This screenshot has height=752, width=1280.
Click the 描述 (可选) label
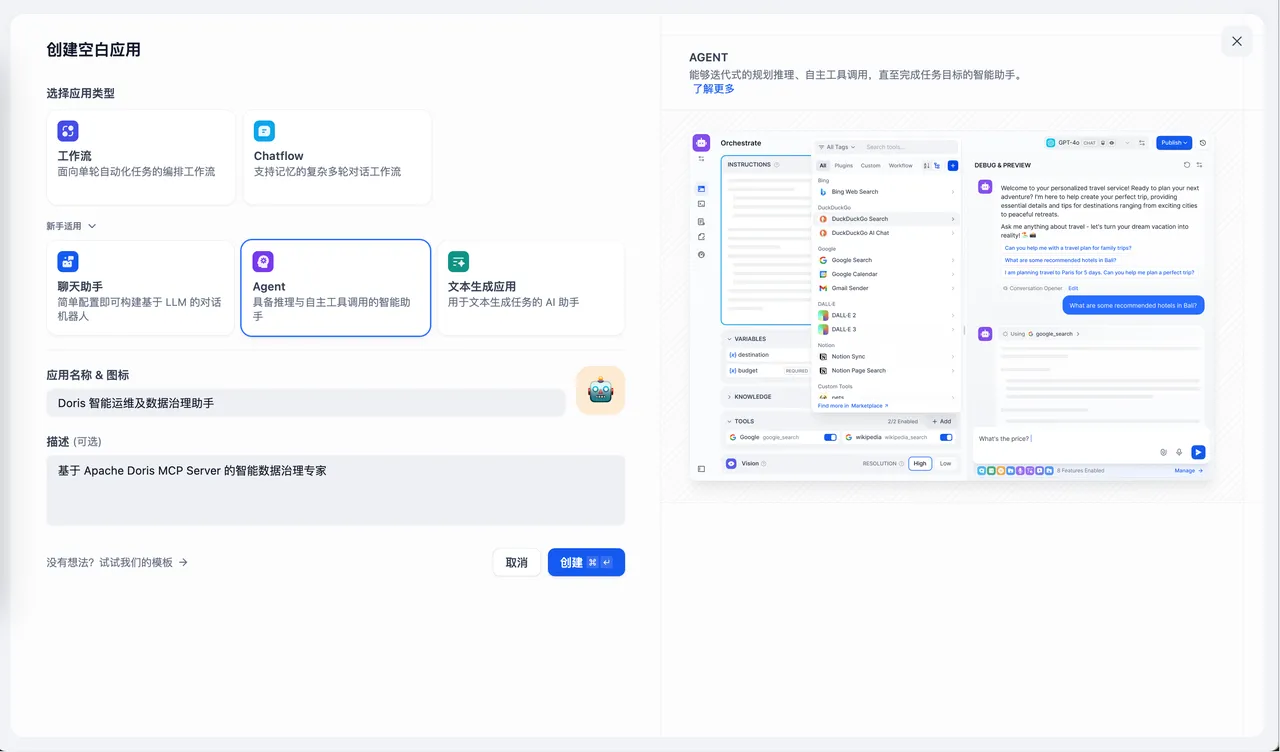[x=74, y=442]
